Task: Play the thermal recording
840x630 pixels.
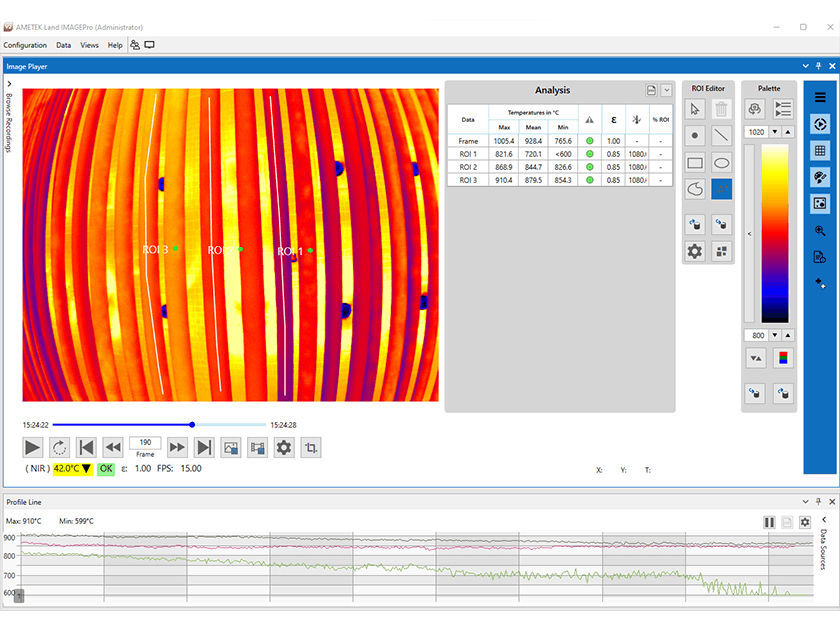Action: point(32,447)
